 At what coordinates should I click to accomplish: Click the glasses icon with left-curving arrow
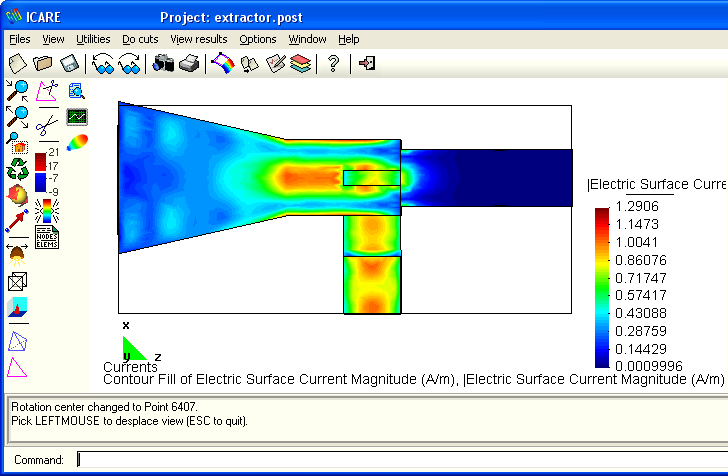coord(103,64)
